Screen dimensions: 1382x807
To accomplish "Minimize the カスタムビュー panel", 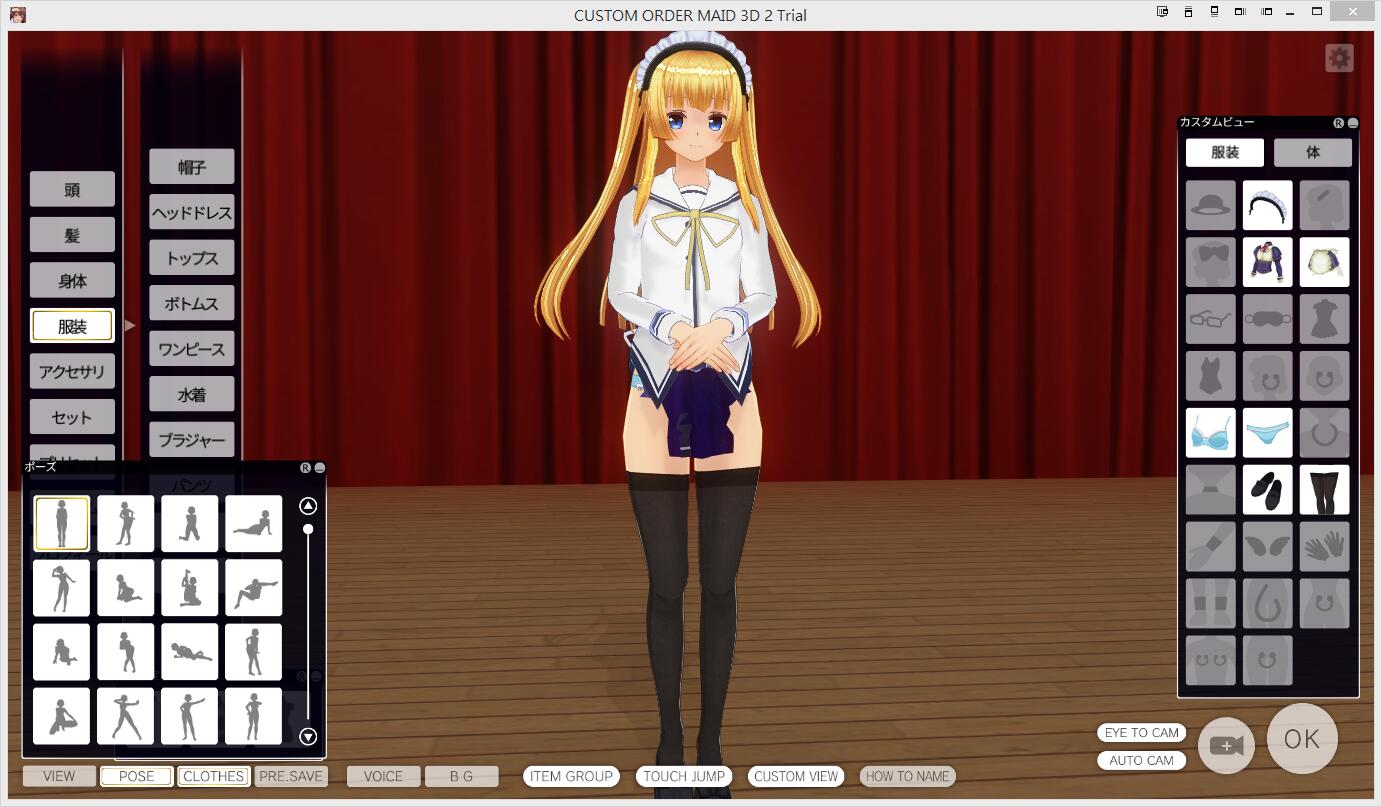I will [1353, 123].
